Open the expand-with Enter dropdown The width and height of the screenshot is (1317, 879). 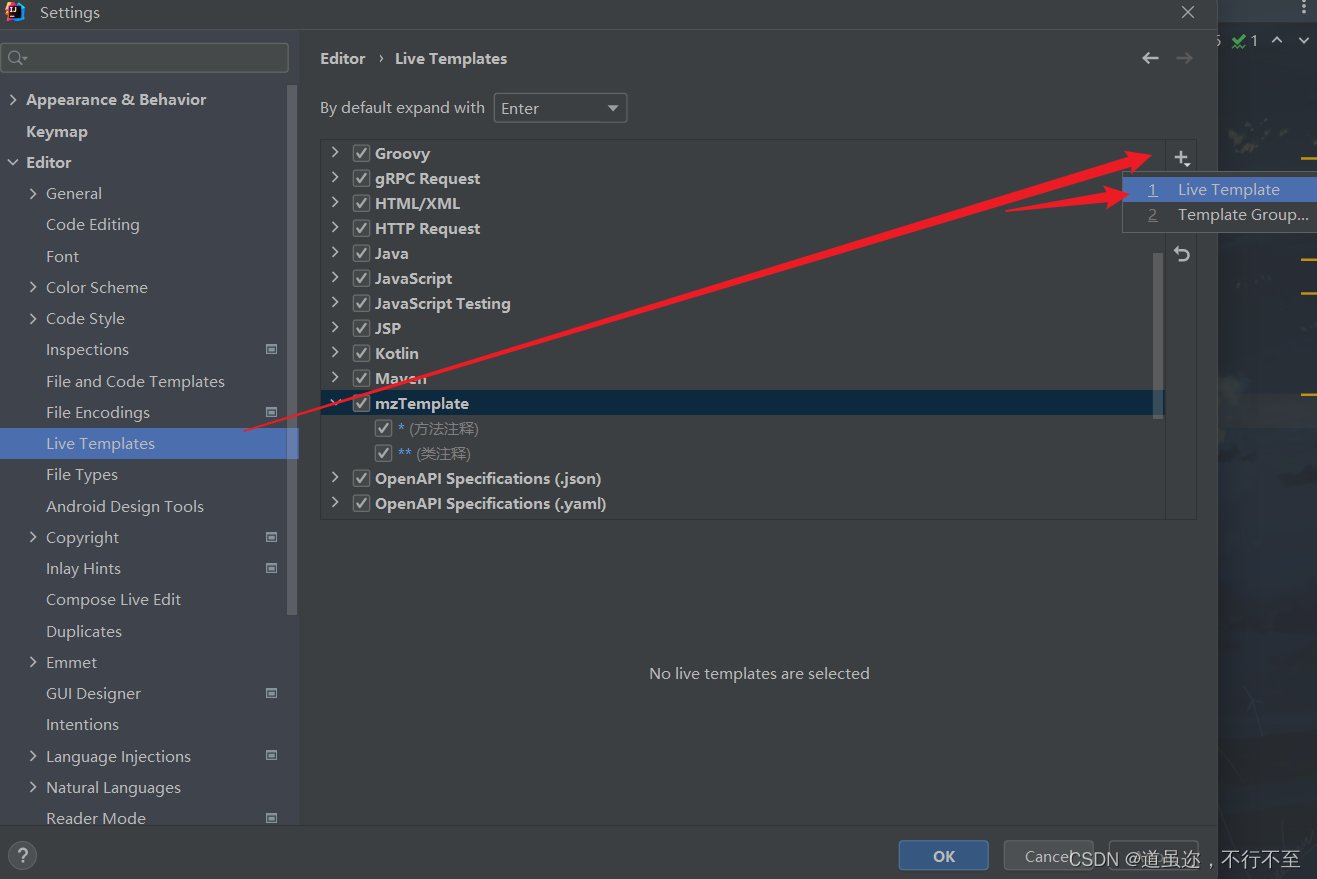click(x=560, y=108)
